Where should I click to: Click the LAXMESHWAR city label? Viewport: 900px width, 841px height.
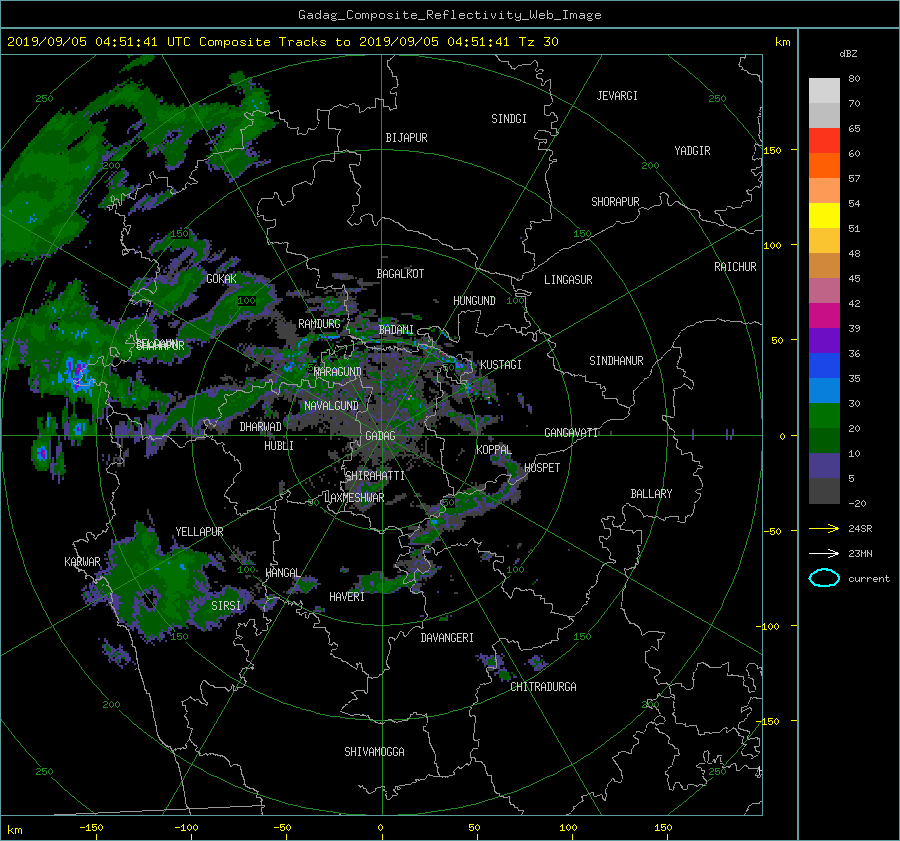pyautogui.click(x=354, y=498)
